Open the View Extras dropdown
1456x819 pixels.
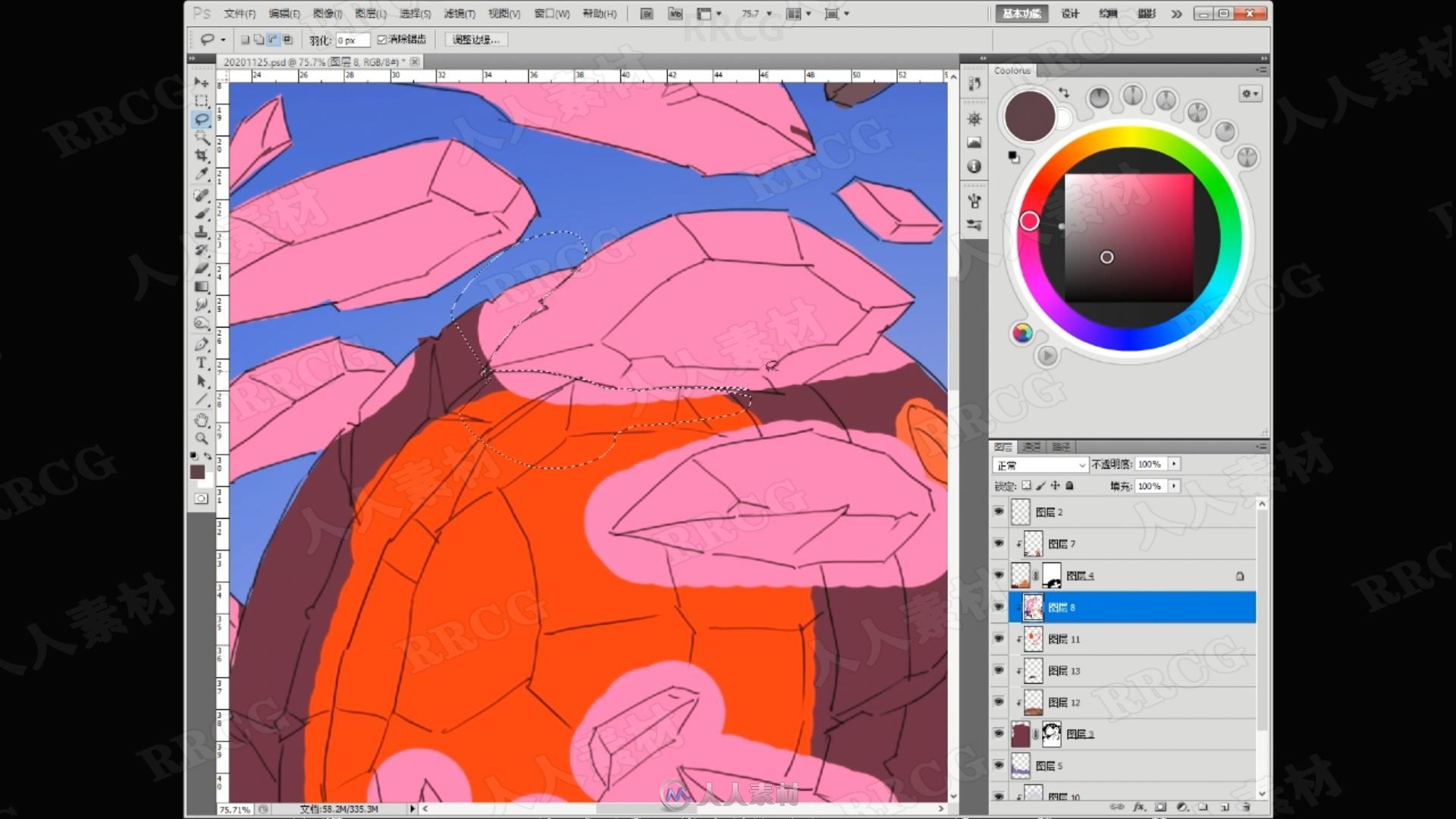(x=708, y=14)
